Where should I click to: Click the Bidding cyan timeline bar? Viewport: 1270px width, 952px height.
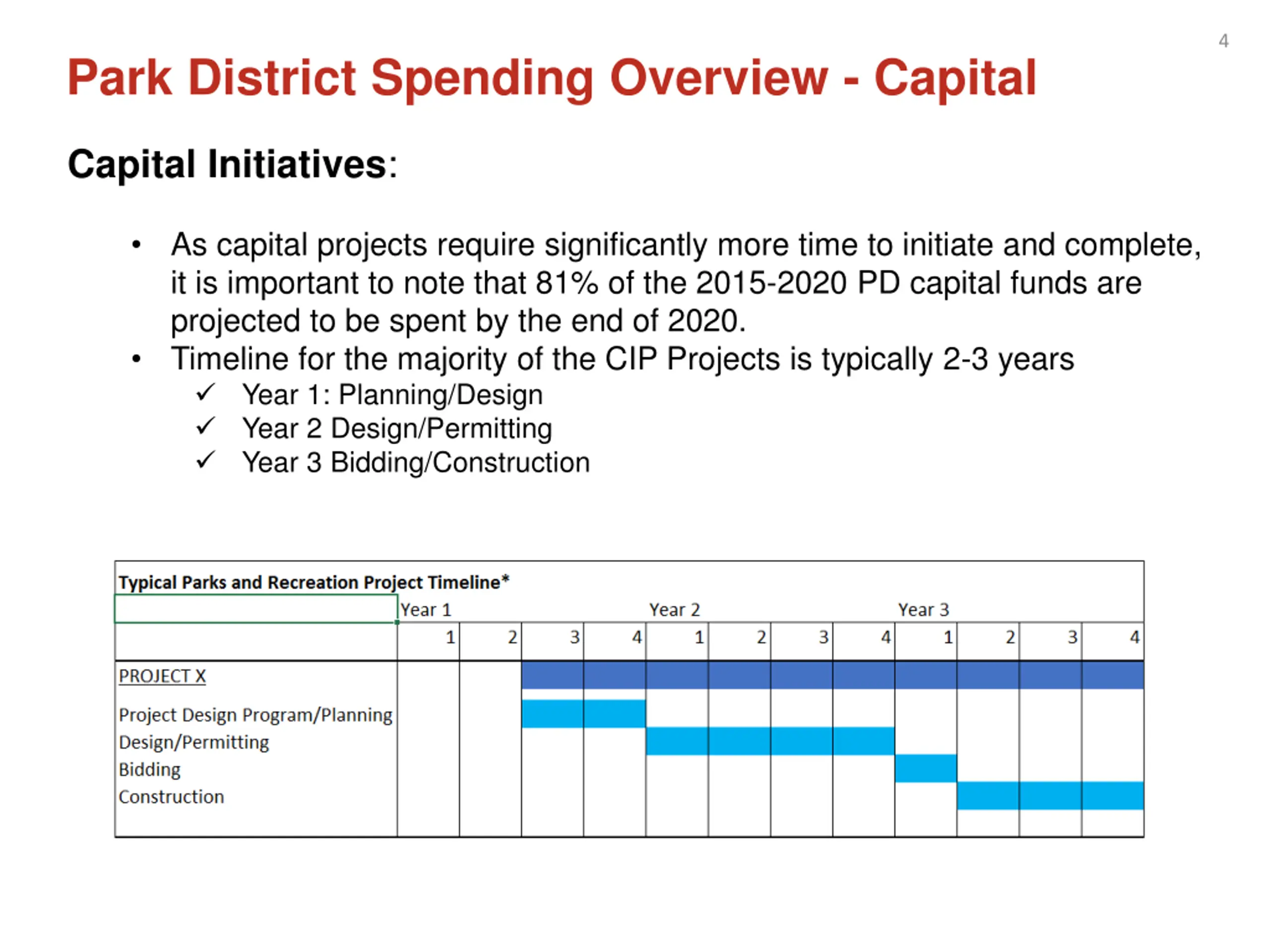pyautogui.click(x=926, y=768)
